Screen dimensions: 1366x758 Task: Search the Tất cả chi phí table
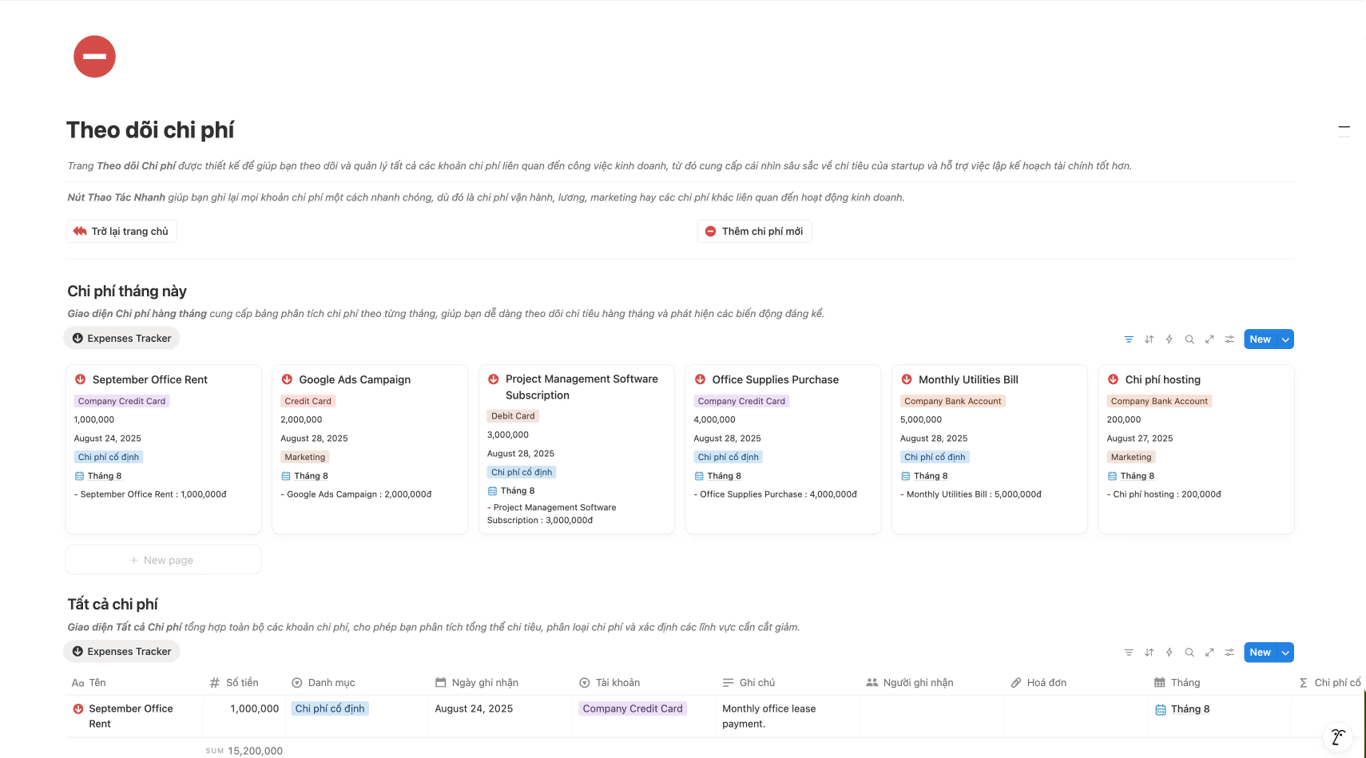(x=1189, y=652)
